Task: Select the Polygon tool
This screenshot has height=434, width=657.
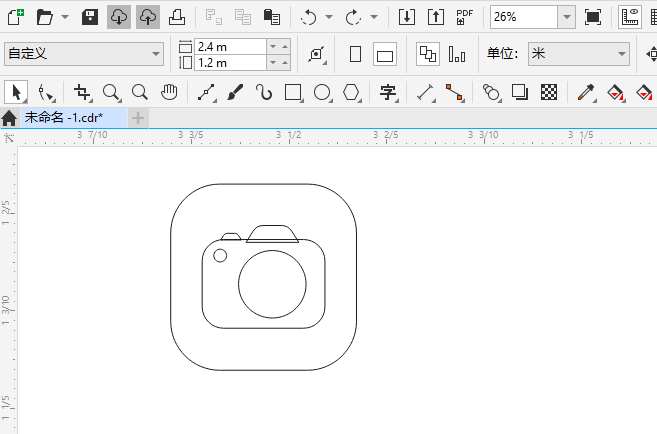Action: click(x=351, y=92)
